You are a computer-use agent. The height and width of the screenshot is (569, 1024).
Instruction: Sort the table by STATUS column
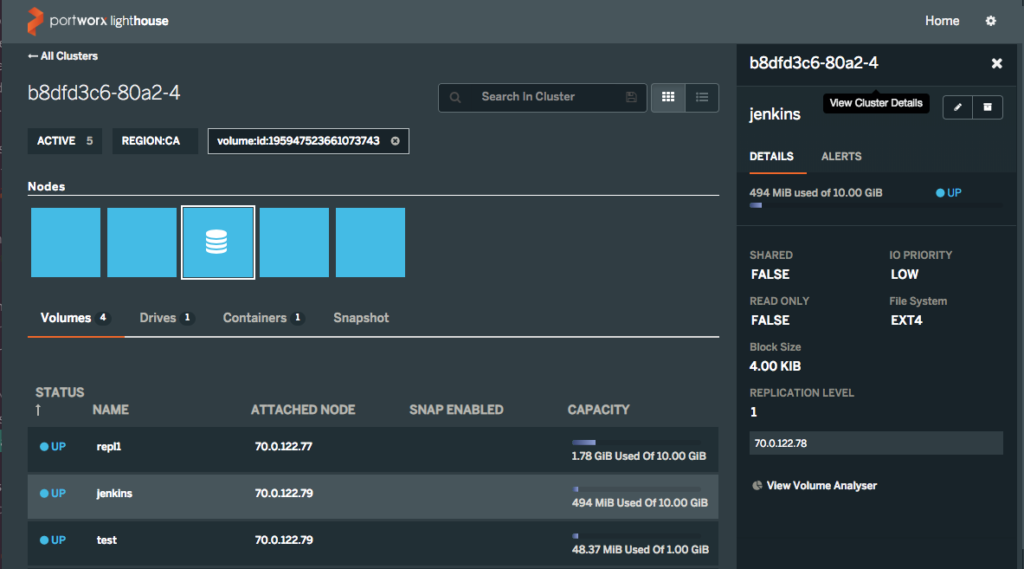[x=60, y=392]
